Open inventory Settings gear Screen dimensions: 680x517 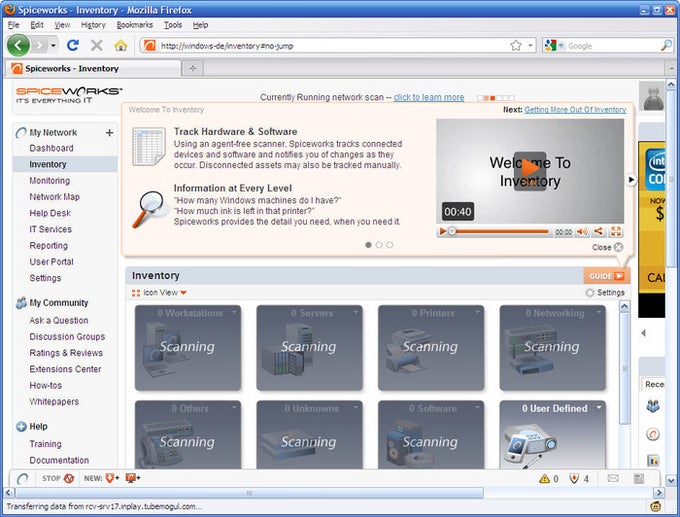(605, 293)
